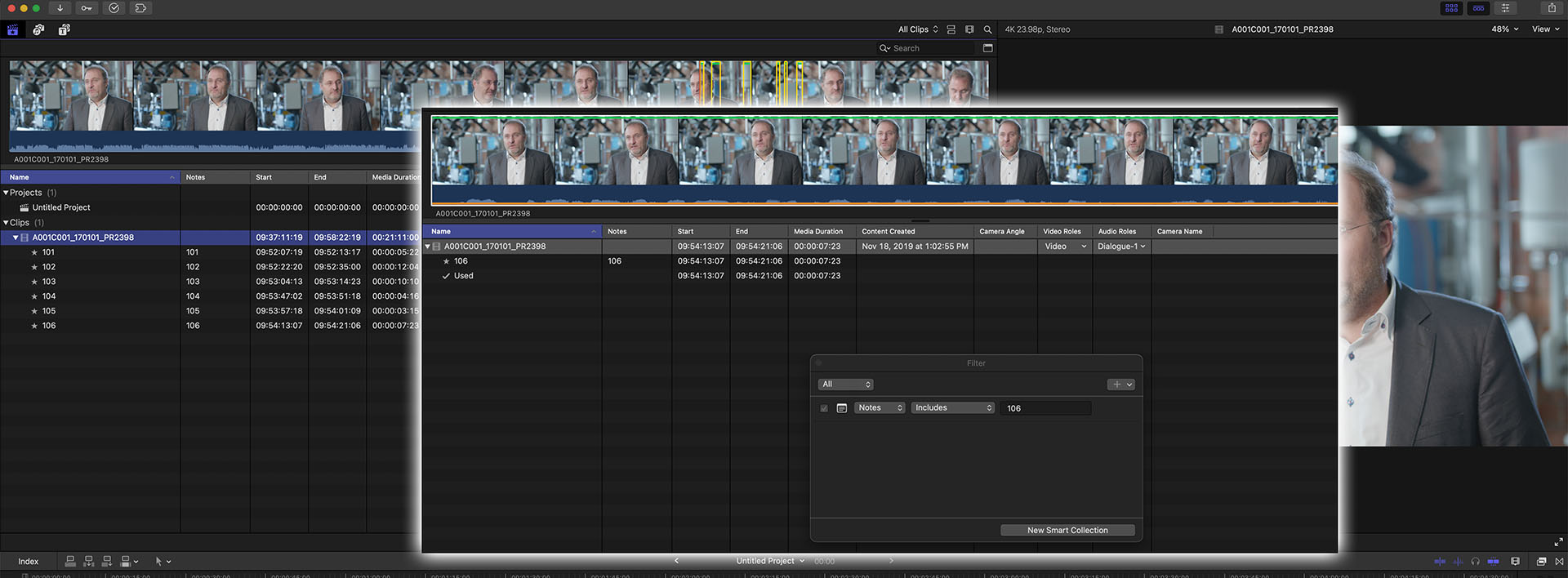Collapse the Clips group triangle

(x=6, y=222)
